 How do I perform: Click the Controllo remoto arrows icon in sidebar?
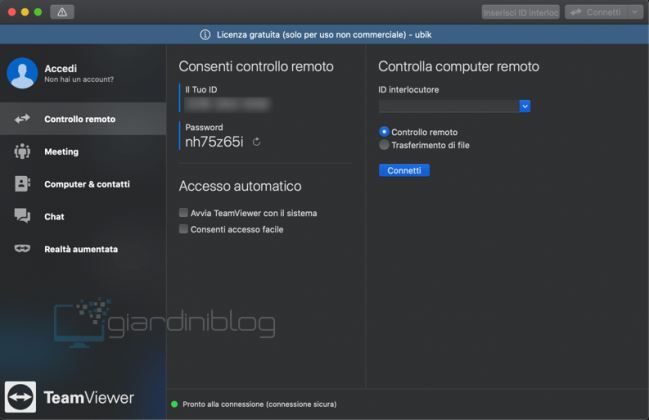pyautogui.click(x=22, y=119)
